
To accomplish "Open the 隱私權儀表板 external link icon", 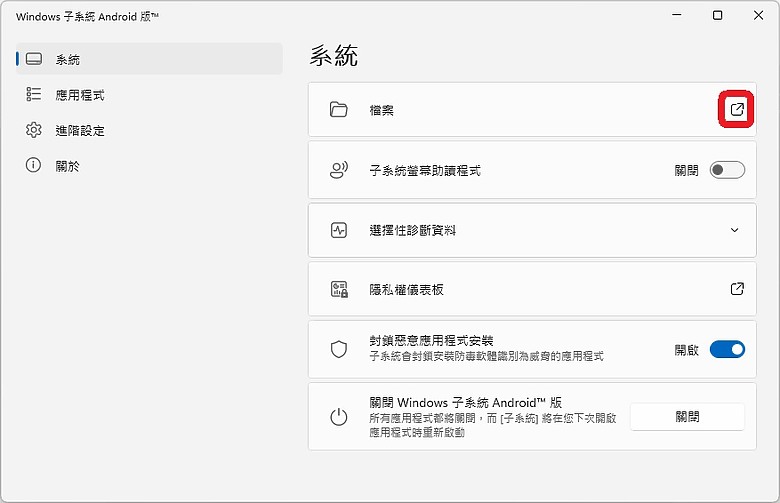I will (737, 289).
